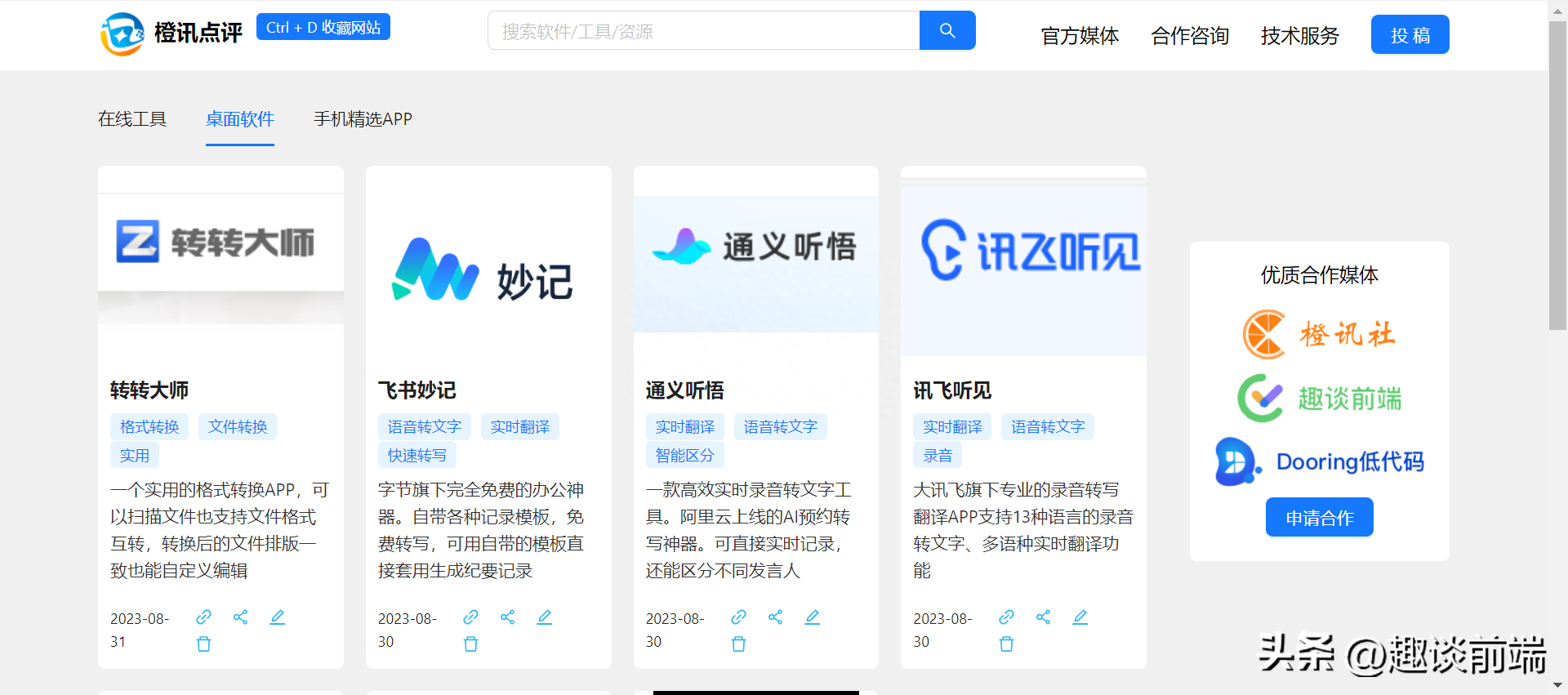Click the 申请合作 button
The height and width of the screenshot is (695, 1568).
tap(1320, 517)
